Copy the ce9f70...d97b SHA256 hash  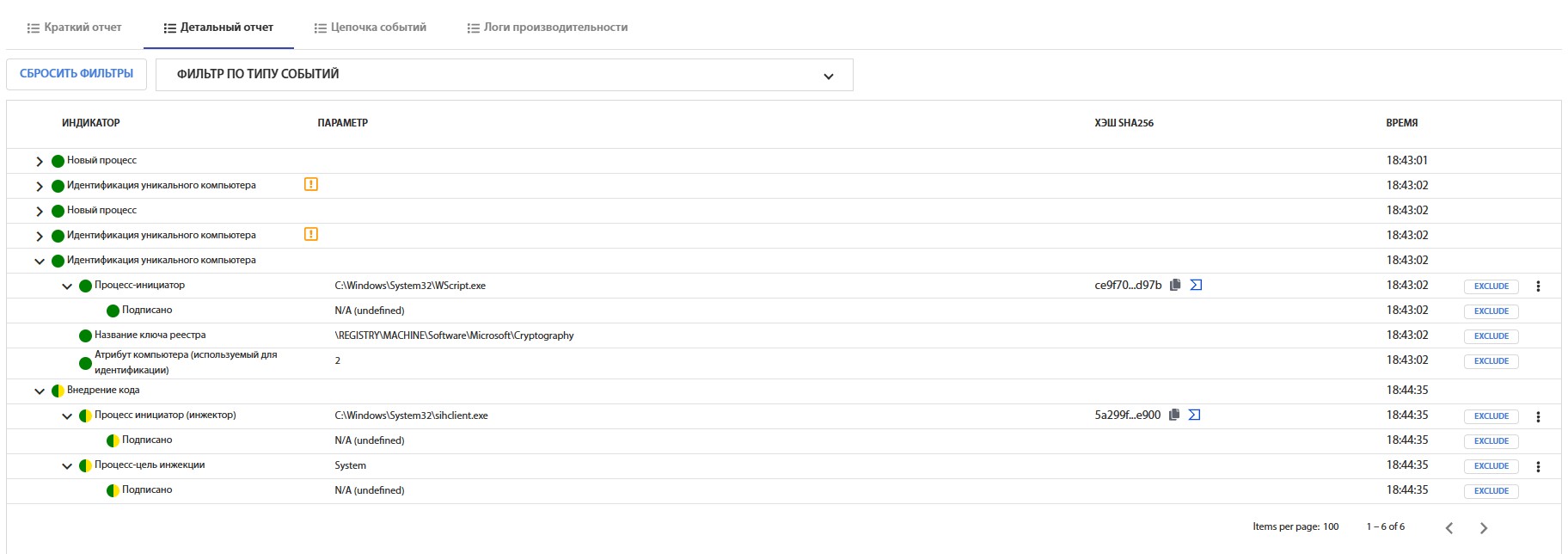(x=1175, y=285)
